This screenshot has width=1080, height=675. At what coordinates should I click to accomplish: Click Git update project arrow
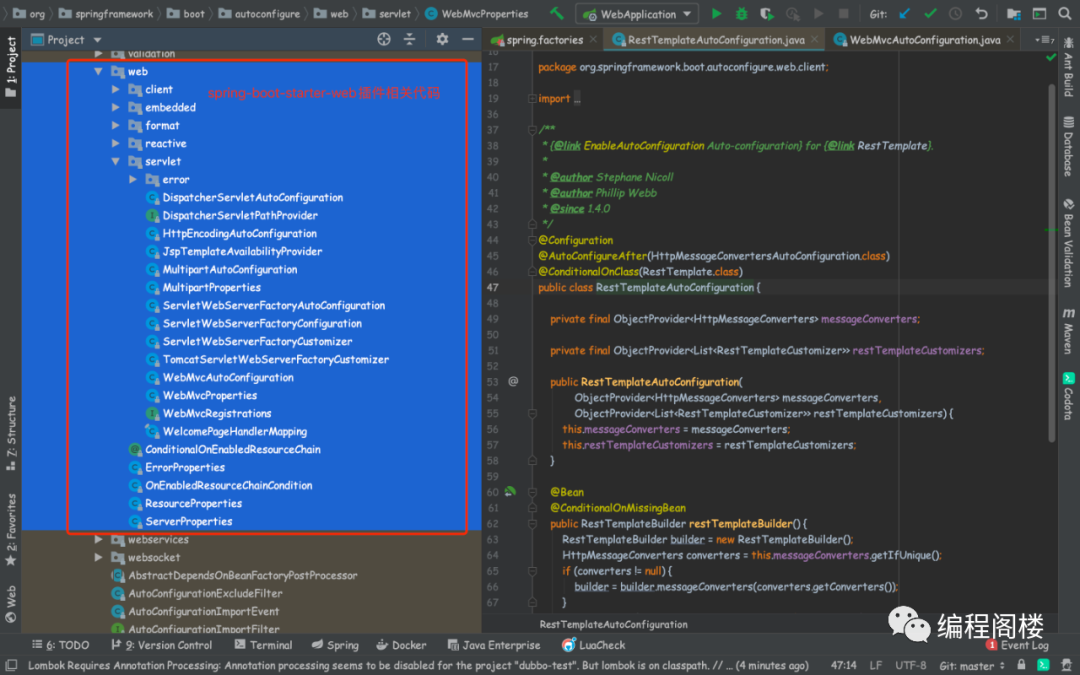[905, 14]
